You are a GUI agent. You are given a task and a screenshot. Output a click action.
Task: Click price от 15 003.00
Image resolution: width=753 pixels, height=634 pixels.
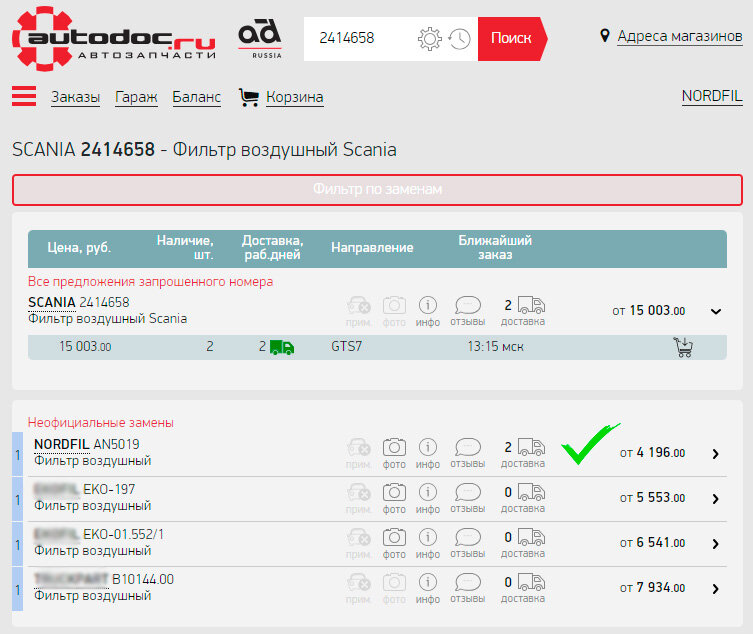(x=649, y=311)
